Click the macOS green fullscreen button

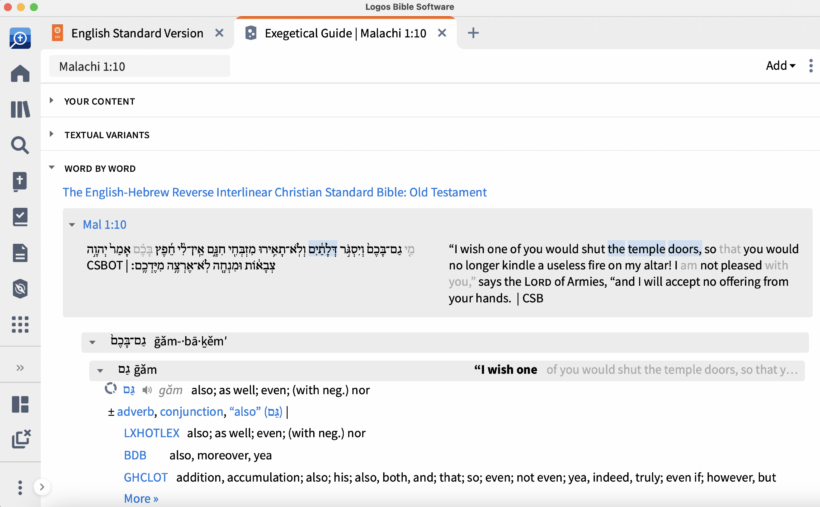coord(33,7)
